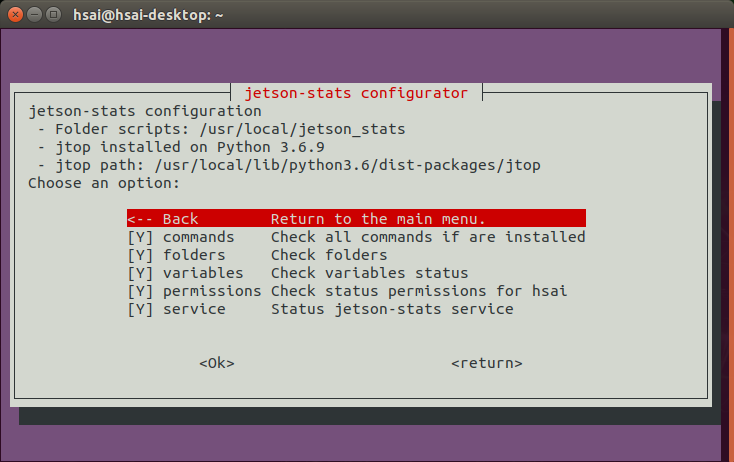Maximize the hsai-desktop terminal window
Viewport: 734px width, 462px height.
click(x=54, y=15)
